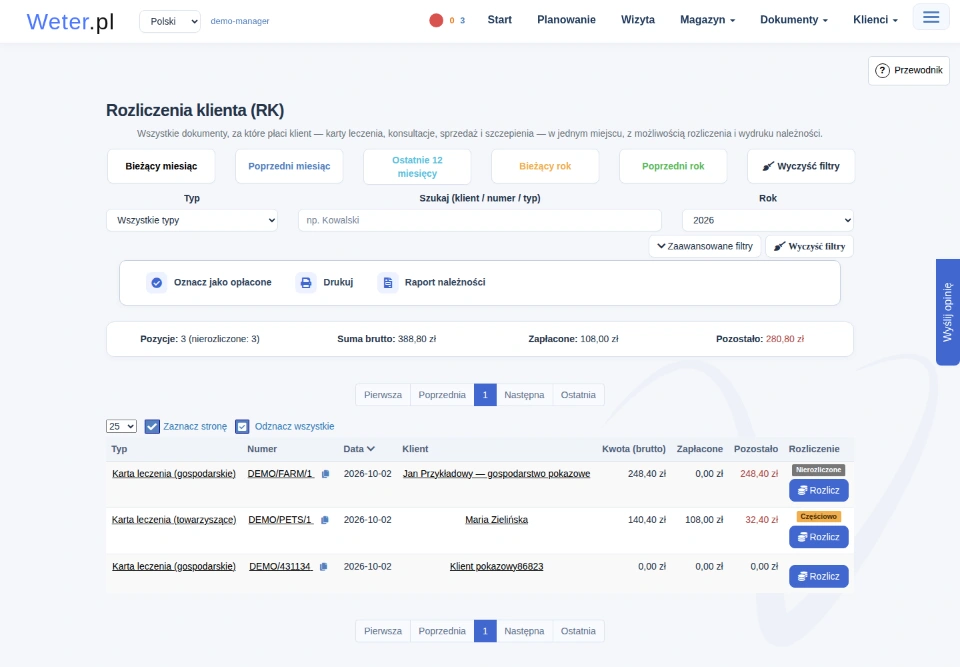This screenshot has height=667, width=960.
Task: Open the rows-per-page 25 dropdown
Action: [x=121, y=426]
